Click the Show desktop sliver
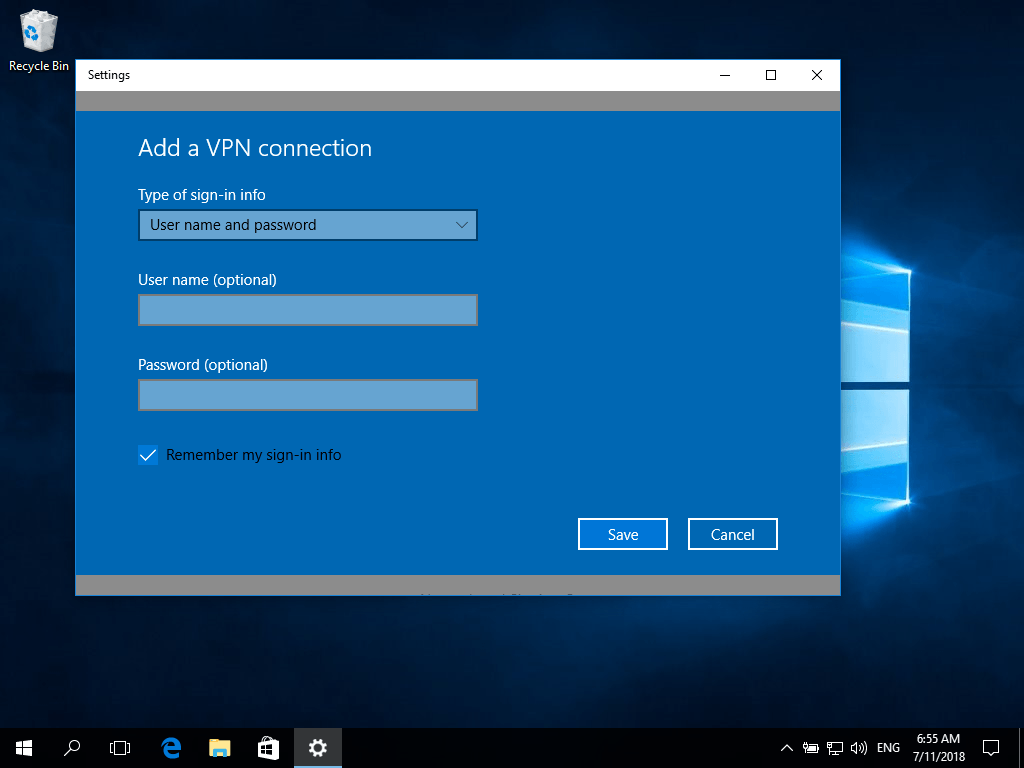The width and height of the screenshot is (1024, 768). click(1021, 748)
